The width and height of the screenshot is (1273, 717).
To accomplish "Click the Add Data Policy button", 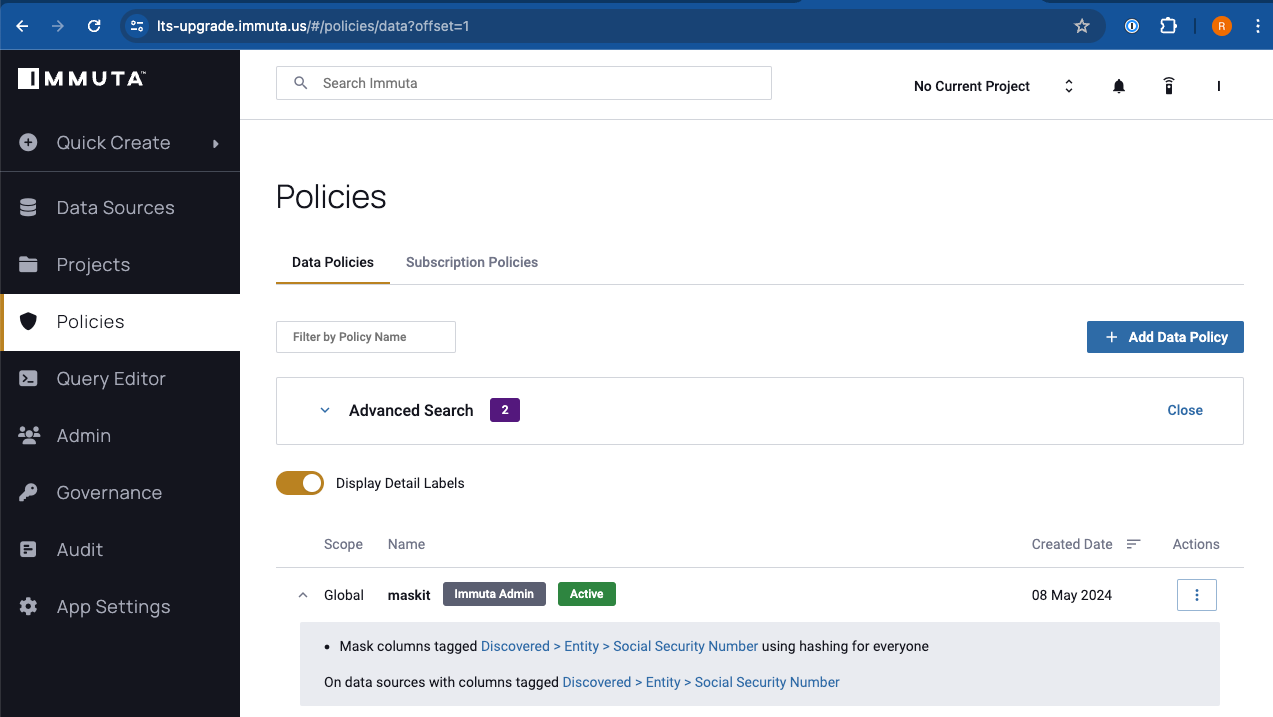I will pos(1165,337).
